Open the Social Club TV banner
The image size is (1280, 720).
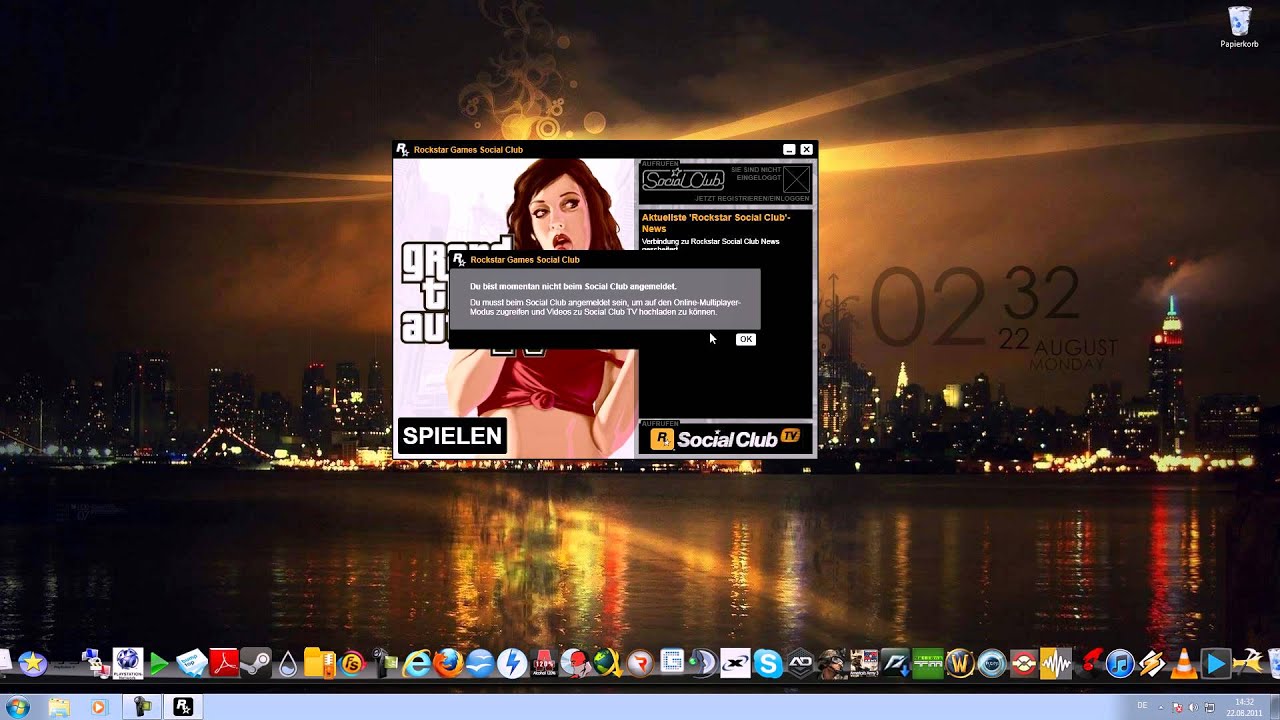725,438
